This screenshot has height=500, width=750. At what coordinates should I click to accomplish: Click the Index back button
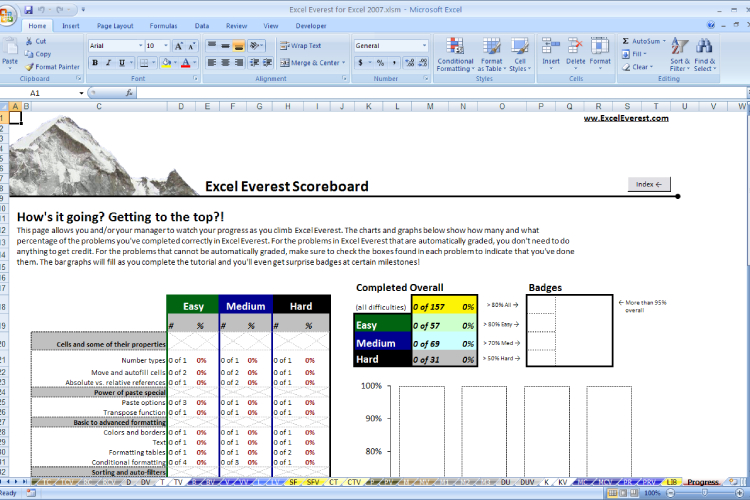[x=649, y=184]
